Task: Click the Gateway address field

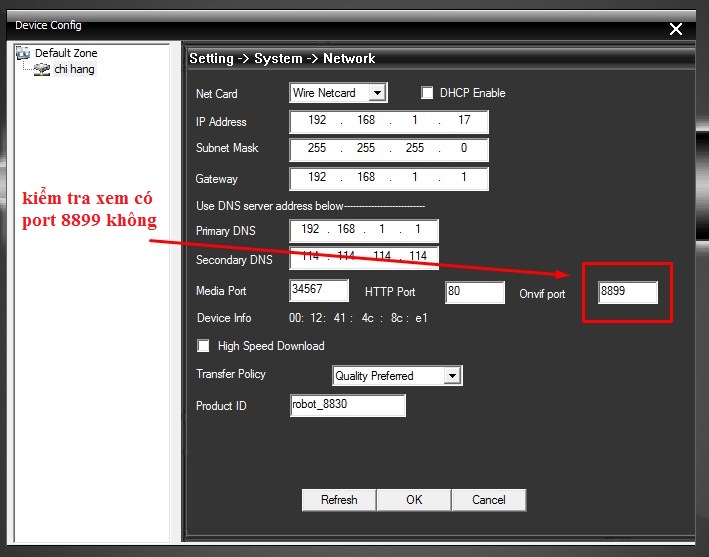Action: (389, 178)
